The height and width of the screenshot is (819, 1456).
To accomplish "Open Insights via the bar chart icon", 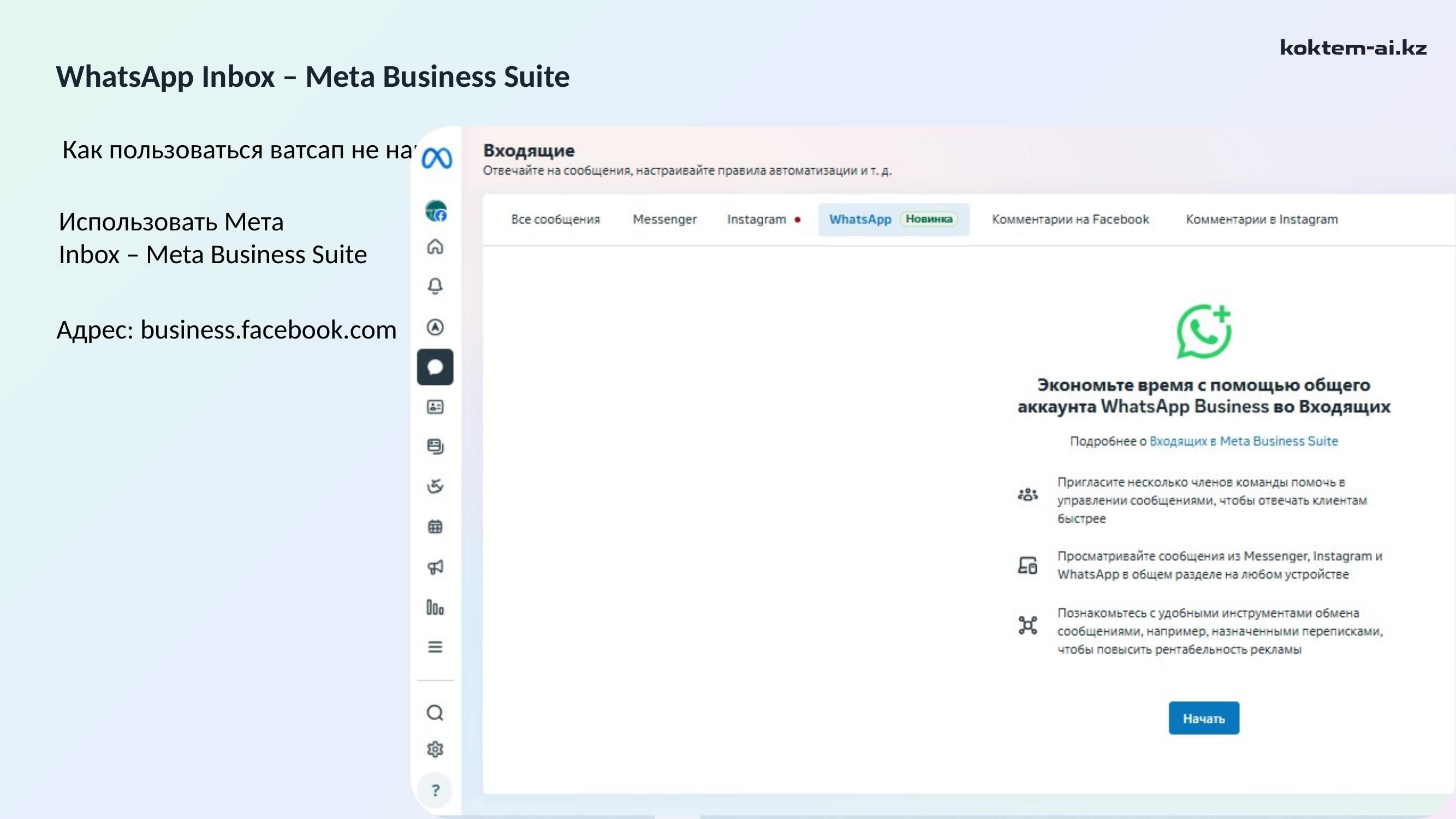I will 435,608.
